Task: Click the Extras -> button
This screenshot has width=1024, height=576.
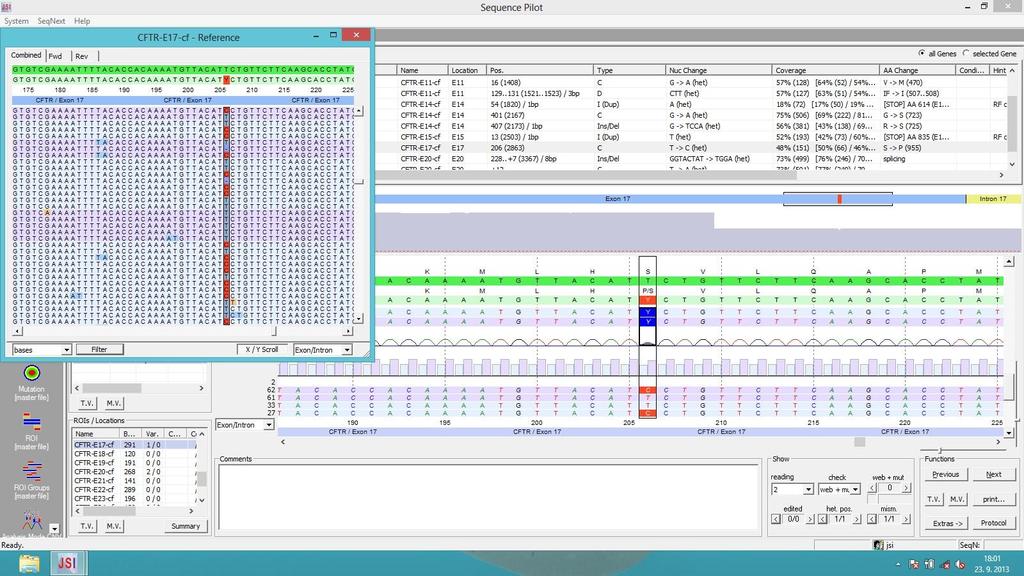Action: [946, 523]
